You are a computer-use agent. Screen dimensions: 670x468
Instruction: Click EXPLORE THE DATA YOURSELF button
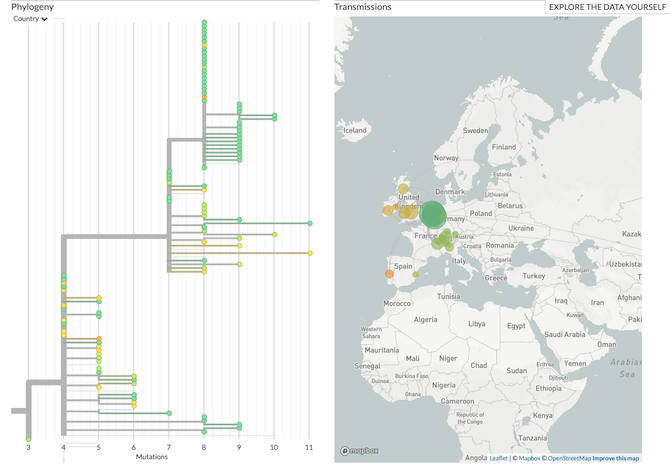[606, 7]
